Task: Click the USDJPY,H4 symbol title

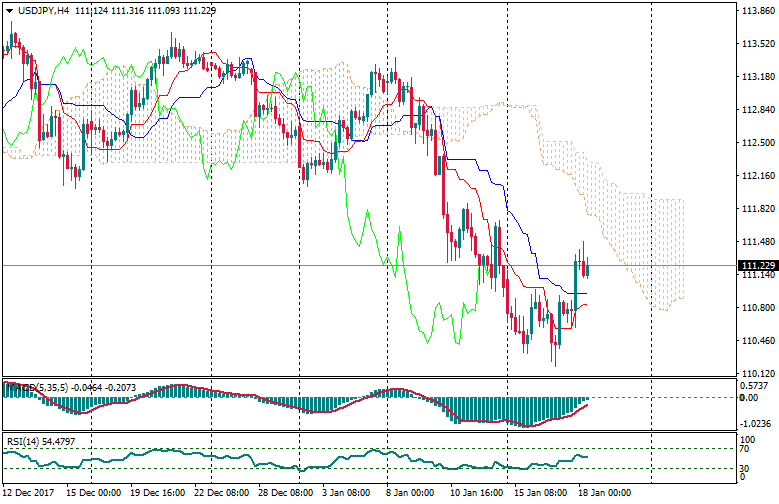Action: tap(43, 10)
